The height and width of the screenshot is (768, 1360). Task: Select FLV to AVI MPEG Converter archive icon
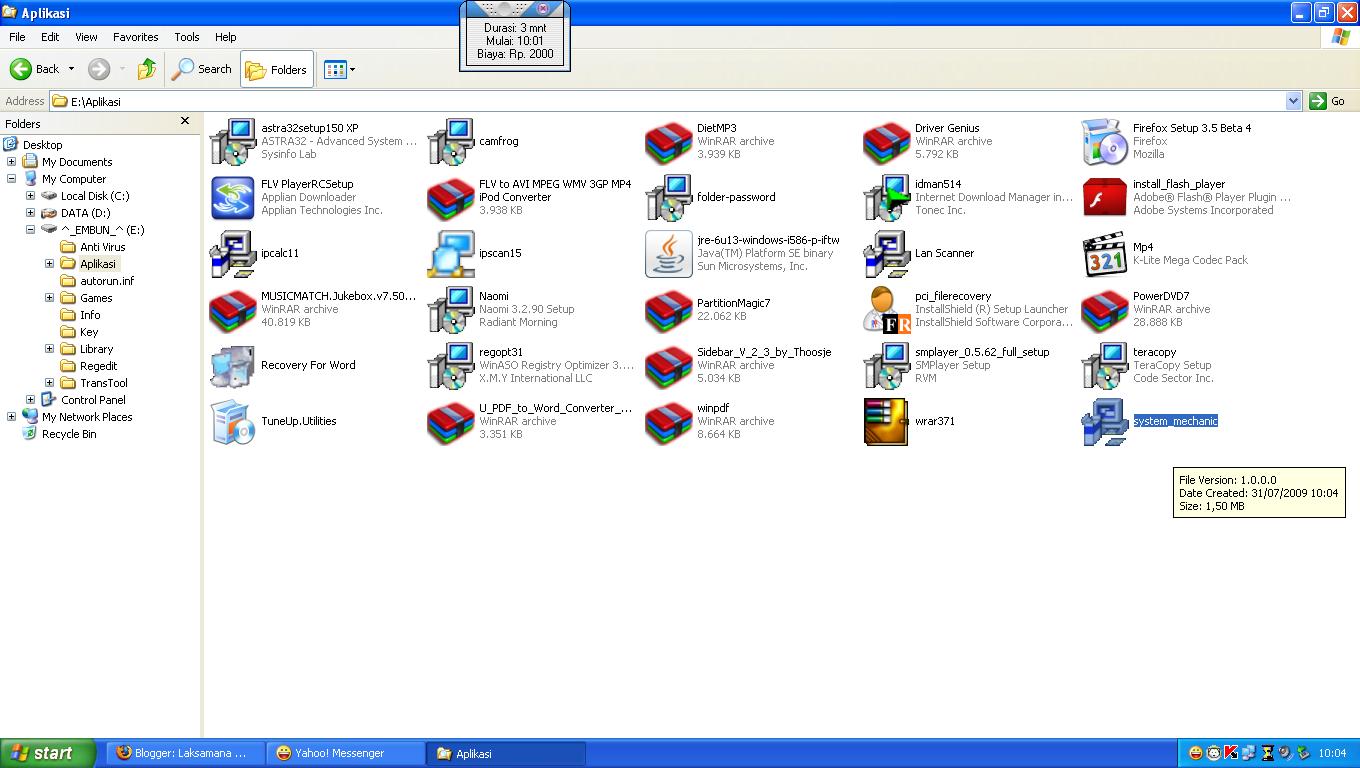point(451,197)
